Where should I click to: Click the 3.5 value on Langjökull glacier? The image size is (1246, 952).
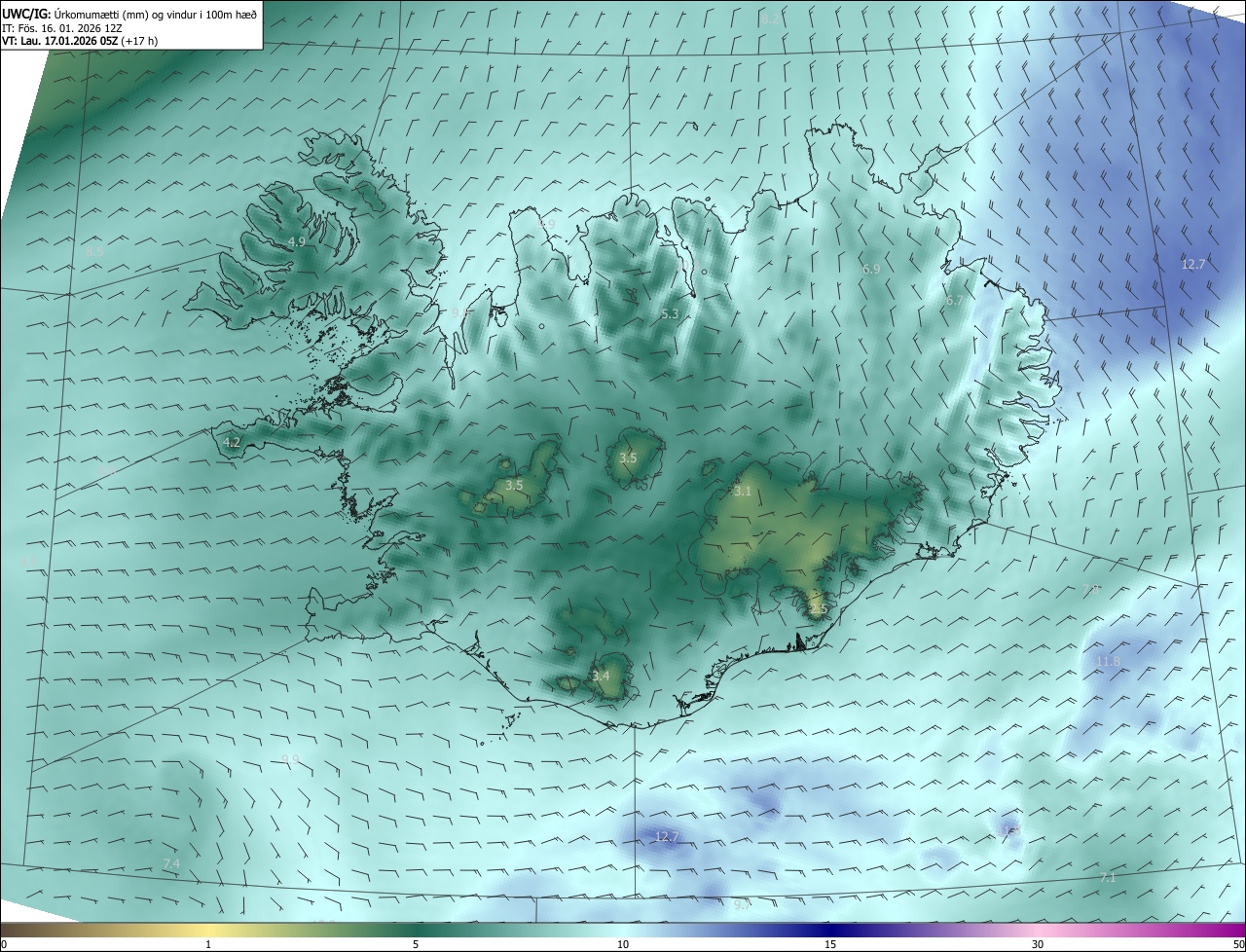pos(514,485)
